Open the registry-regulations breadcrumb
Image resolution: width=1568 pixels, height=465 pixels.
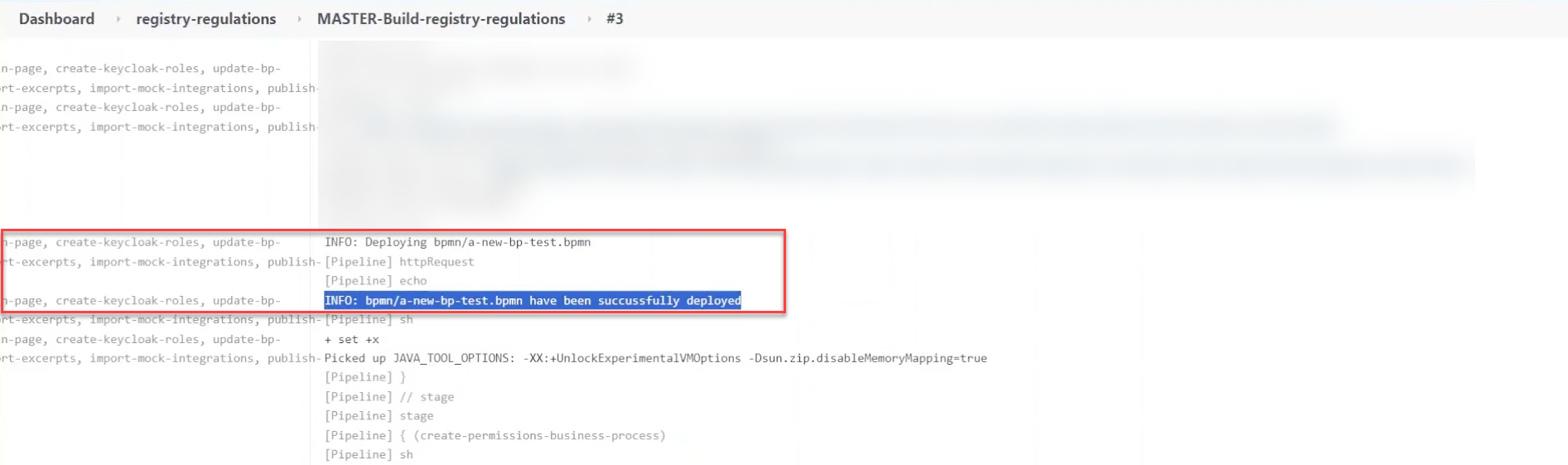(x=206, y=19)
